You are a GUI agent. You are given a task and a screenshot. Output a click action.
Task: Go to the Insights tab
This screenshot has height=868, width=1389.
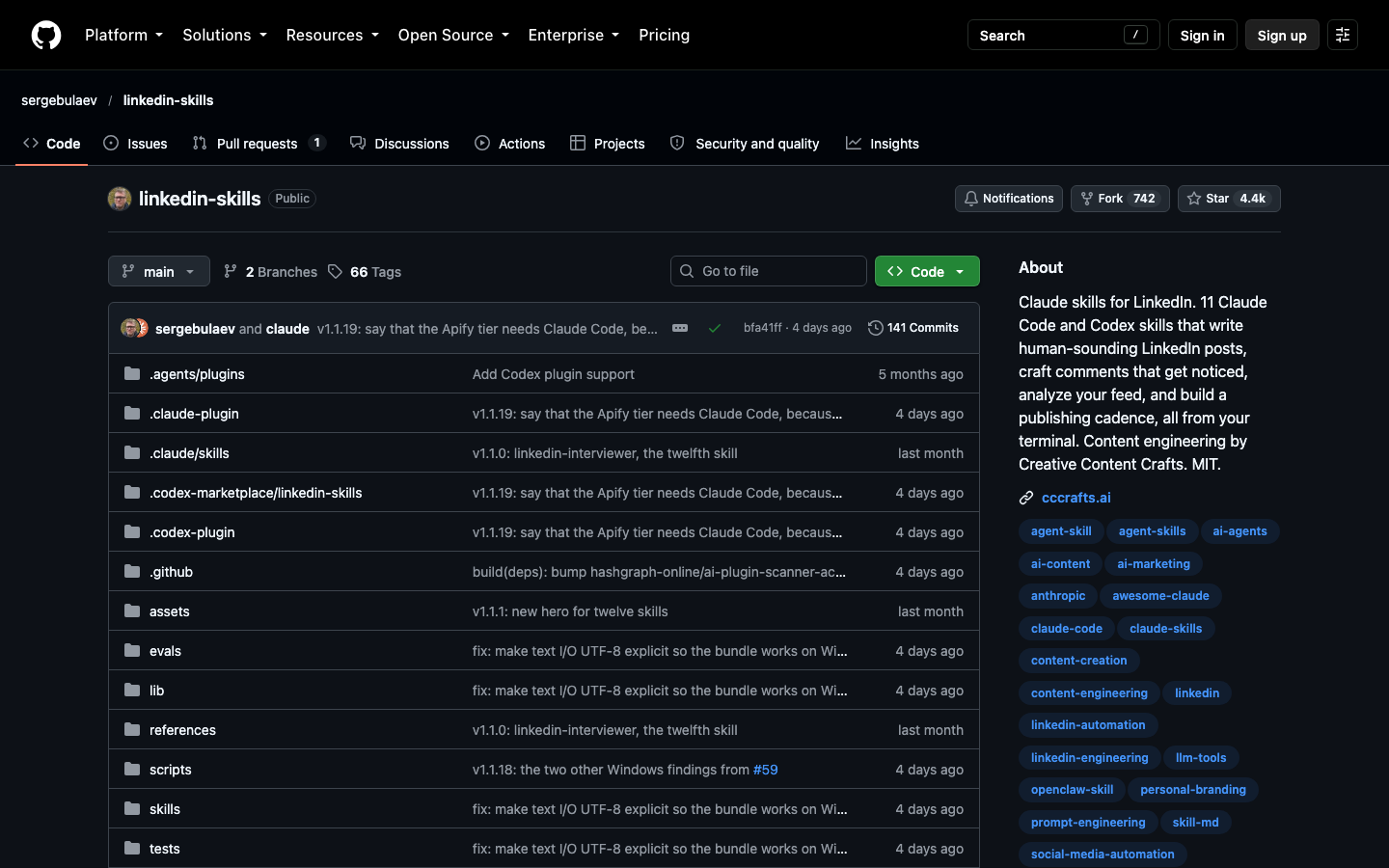point(883,143)
